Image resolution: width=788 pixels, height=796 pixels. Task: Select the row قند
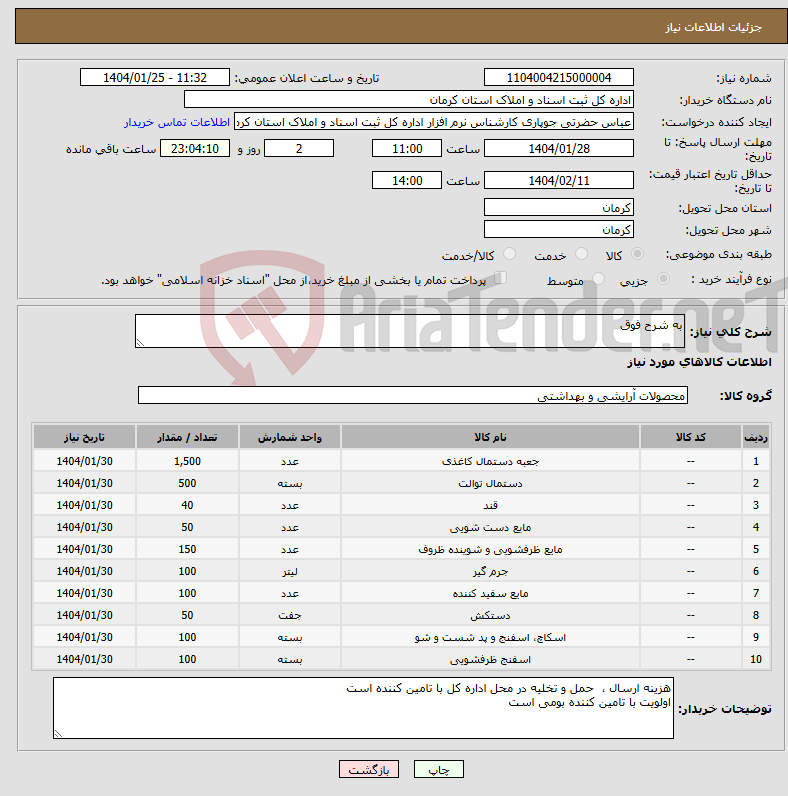tap(401, 505)
